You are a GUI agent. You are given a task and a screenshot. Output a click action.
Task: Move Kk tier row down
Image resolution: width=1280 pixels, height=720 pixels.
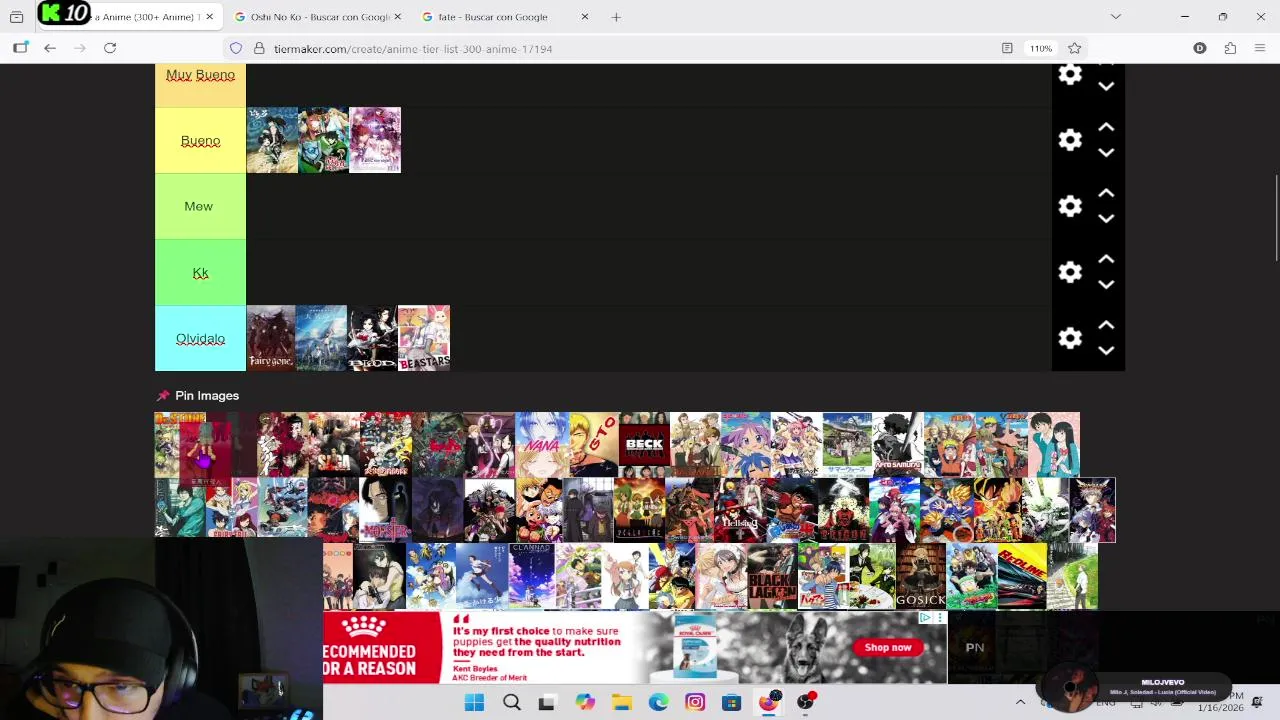[1106, 285]
